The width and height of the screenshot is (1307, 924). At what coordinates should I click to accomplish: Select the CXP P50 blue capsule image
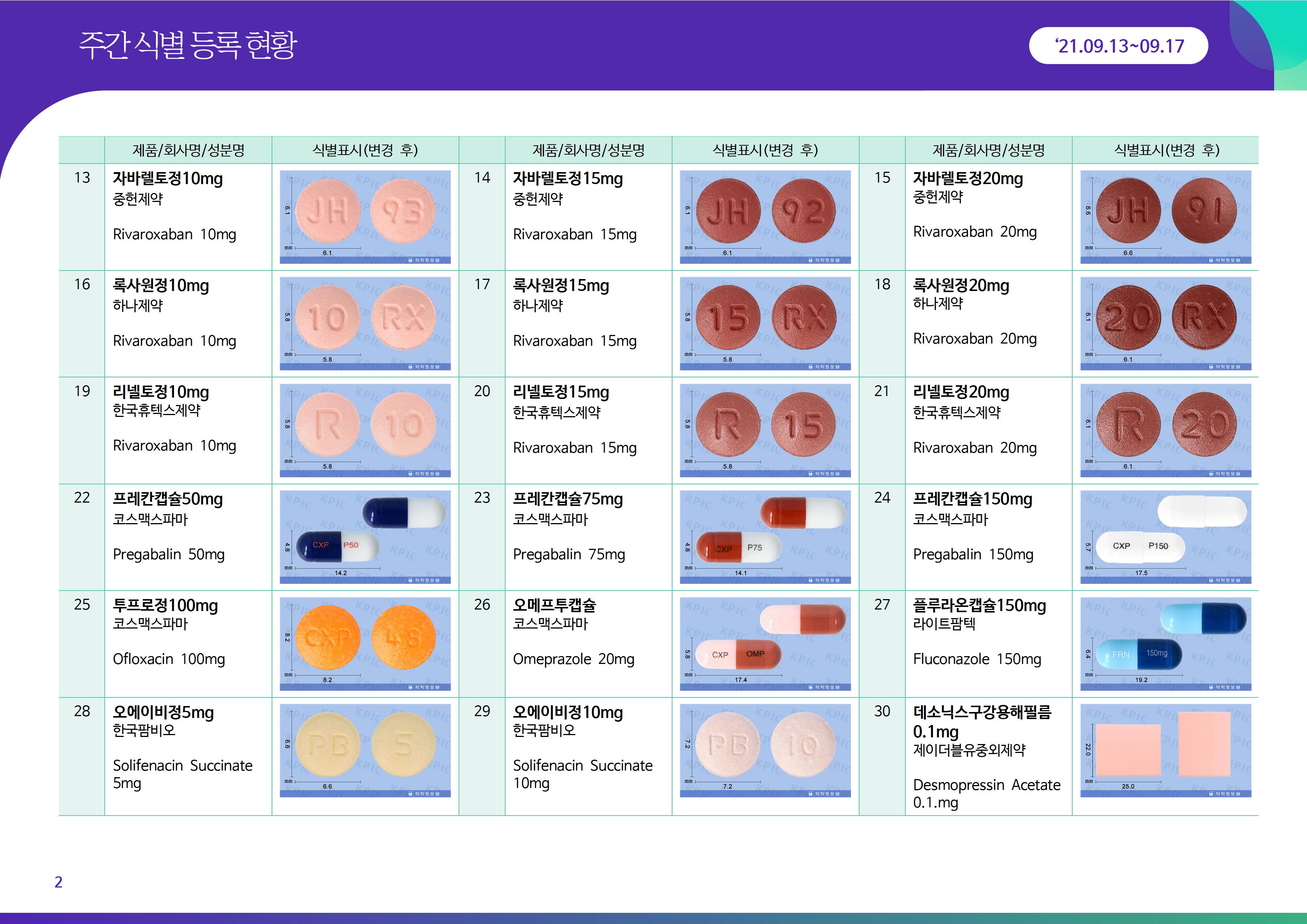[365, 537]
